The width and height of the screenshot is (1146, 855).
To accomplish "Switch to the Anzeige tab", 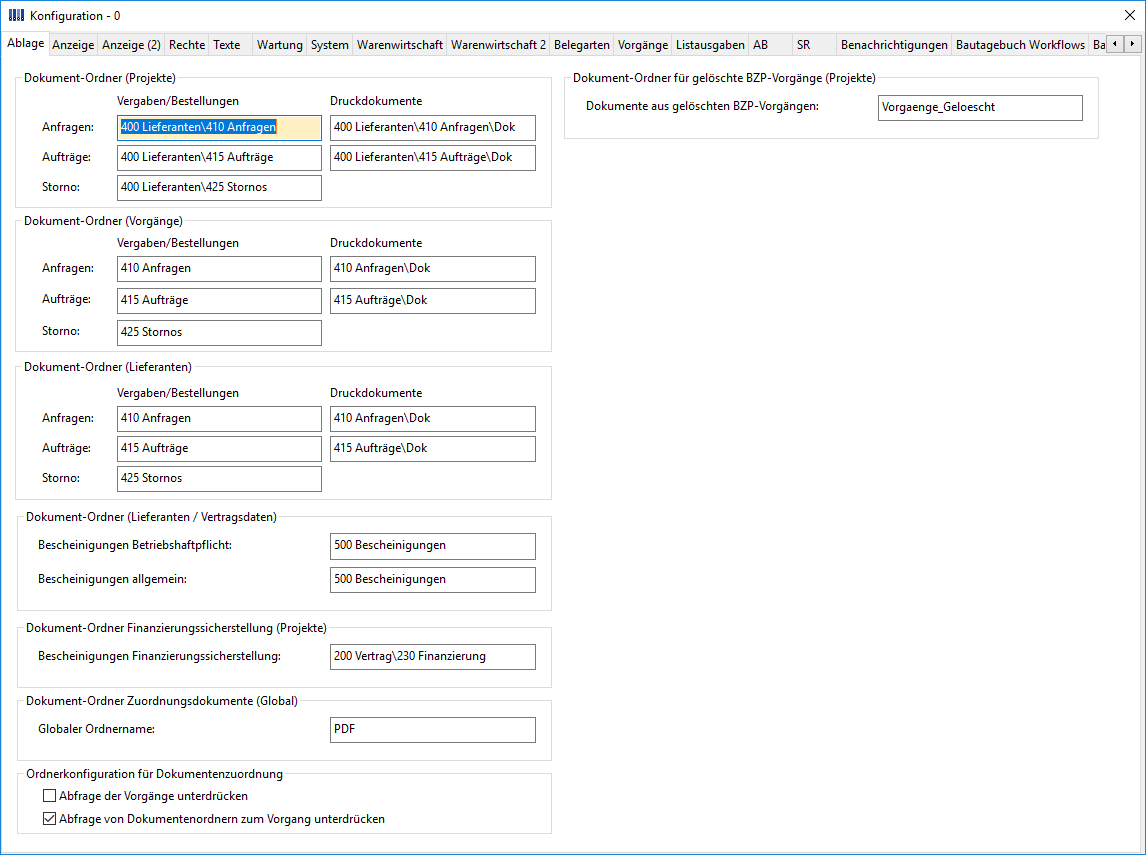I will tap(73, 45).
